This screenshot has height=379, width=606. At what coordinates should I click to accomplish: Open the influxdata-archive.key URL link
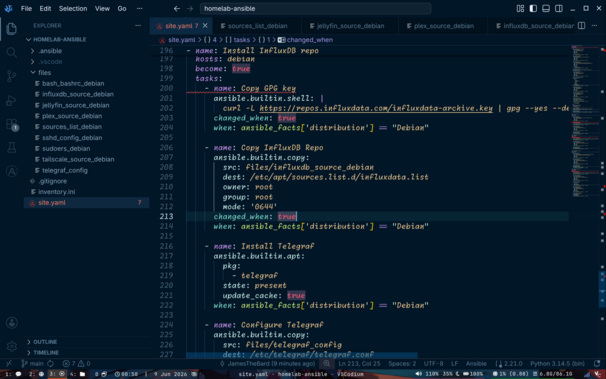[x=376, y=108]
